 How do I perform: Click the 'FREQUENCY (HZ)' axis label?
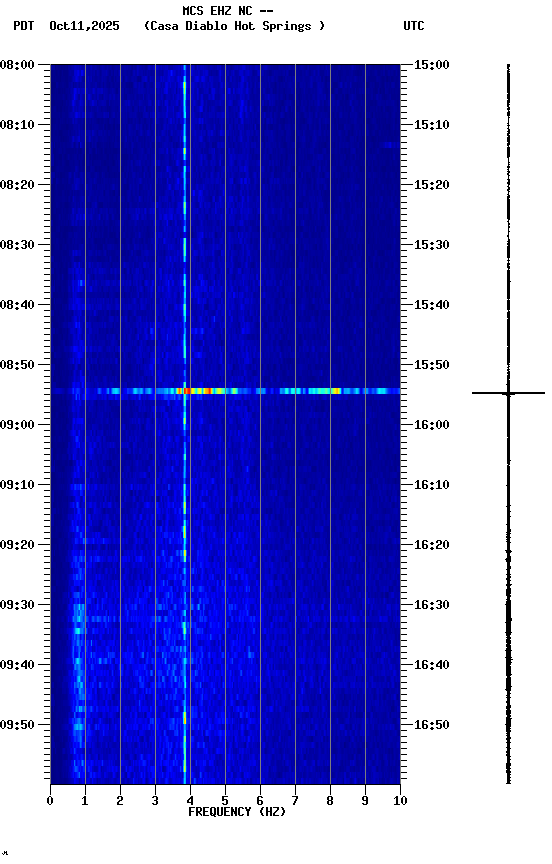237,812
